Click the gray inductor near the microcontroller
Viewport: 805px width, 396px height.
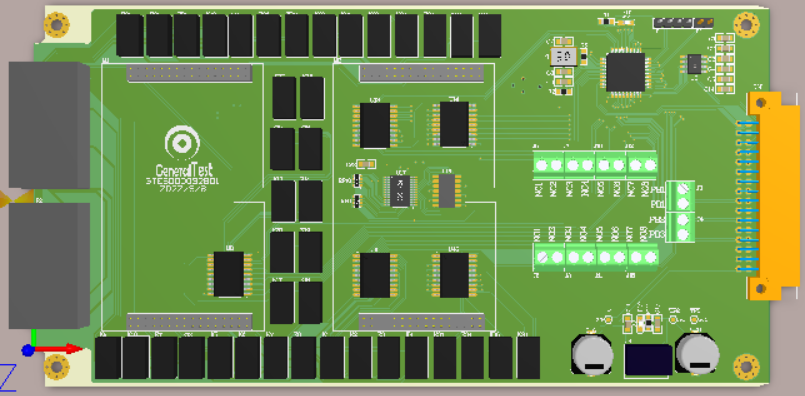click(563, 56)
